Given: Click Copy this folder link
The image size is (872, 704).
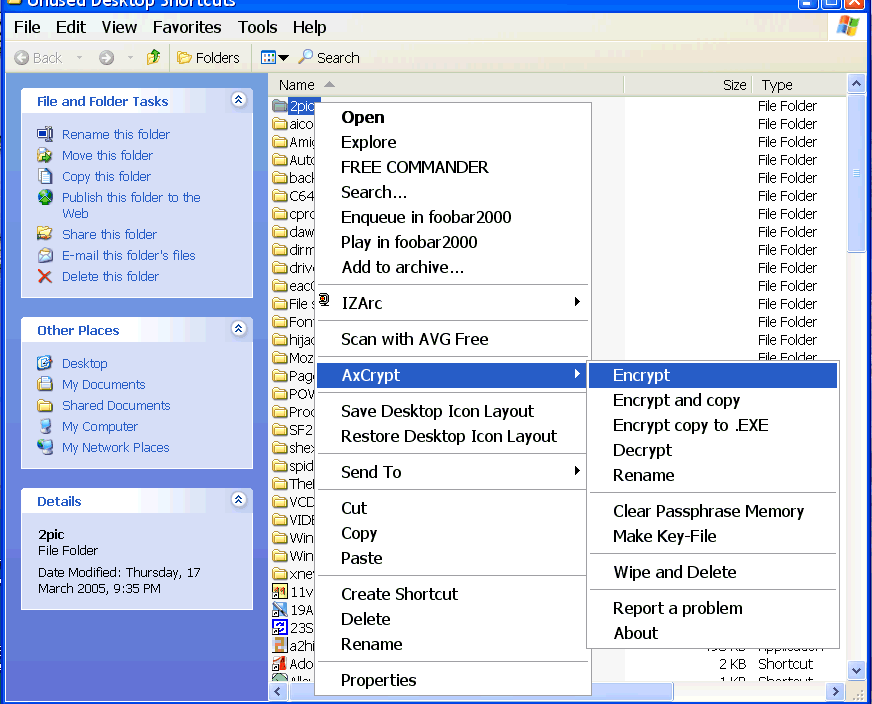Looking at the screenshot, I should pos(106,176).
